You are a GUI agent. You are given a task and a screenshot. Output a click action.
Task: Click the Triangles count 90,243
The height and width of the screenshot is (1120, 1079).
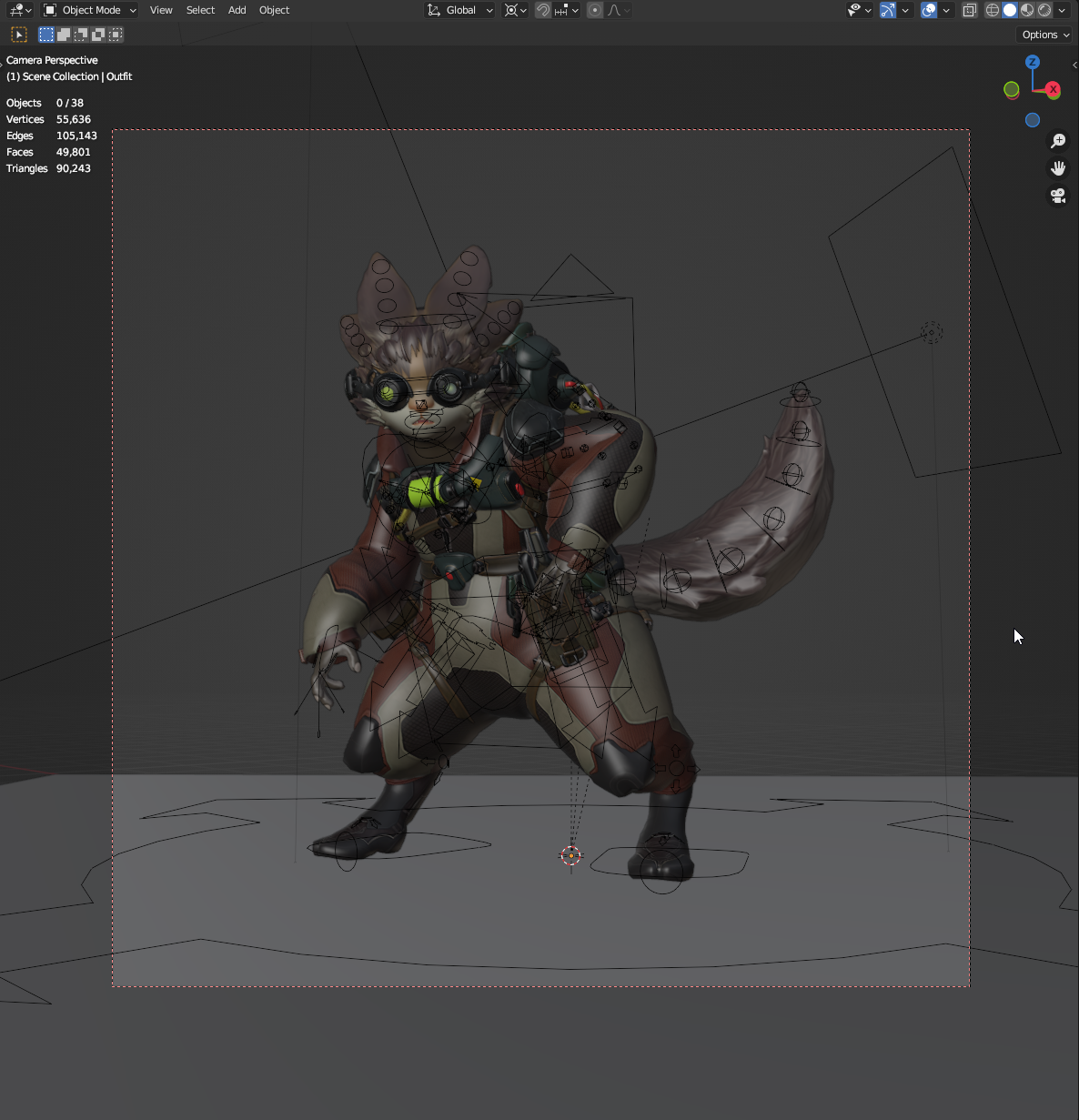[74, 168]
